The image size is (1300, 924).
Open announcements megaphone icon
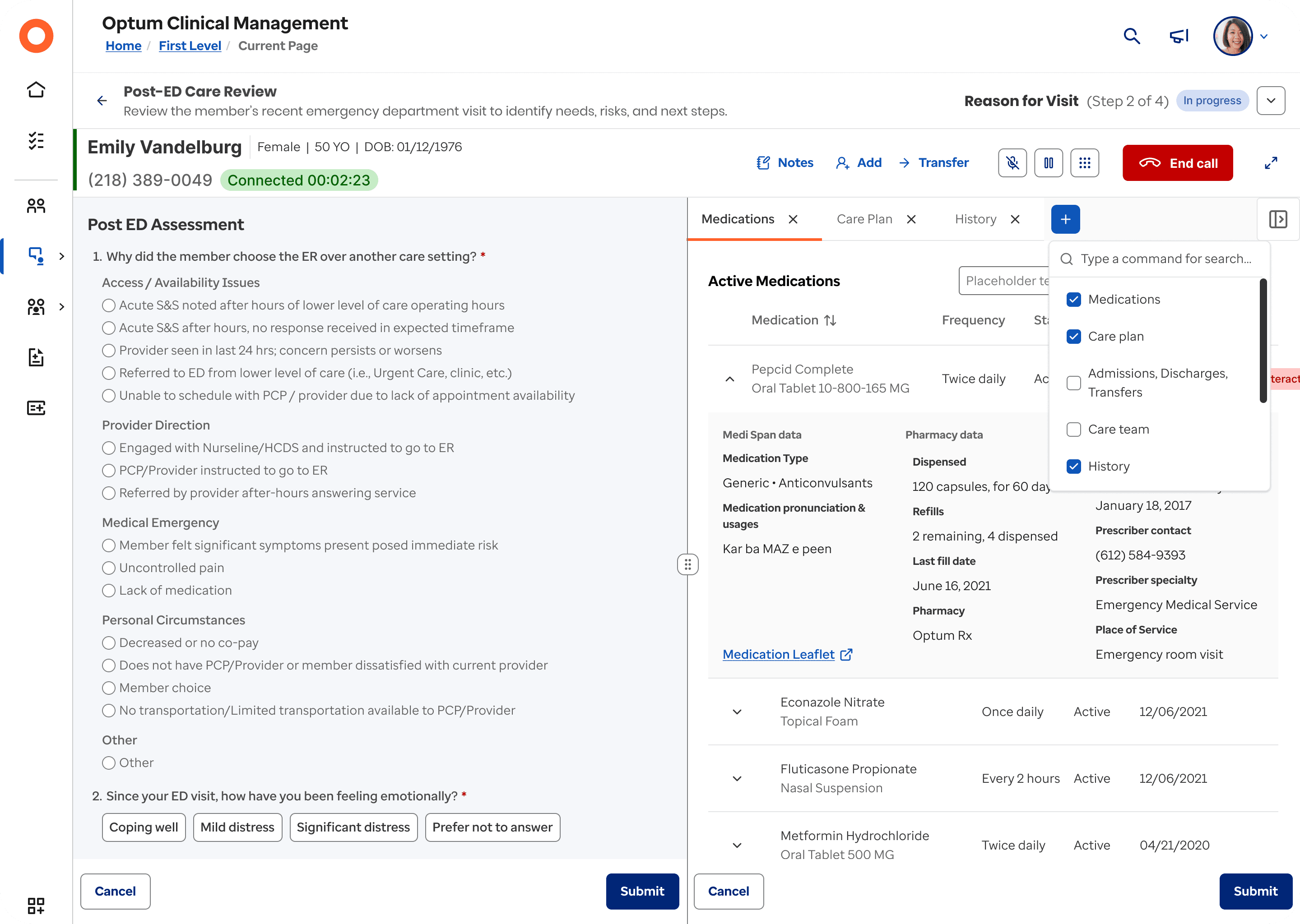[x=1179, y=37]
